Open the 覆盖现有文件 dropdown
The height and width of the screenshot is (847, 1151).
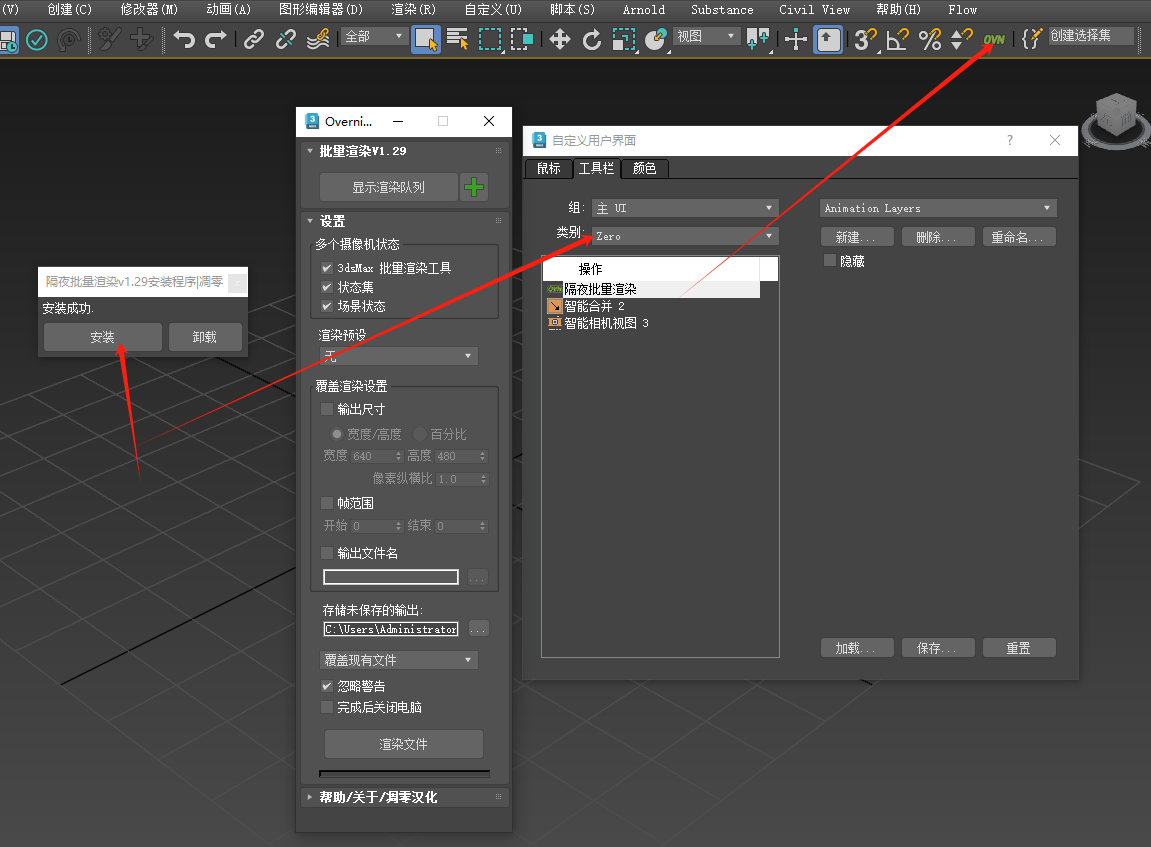(x=399, y=660)
